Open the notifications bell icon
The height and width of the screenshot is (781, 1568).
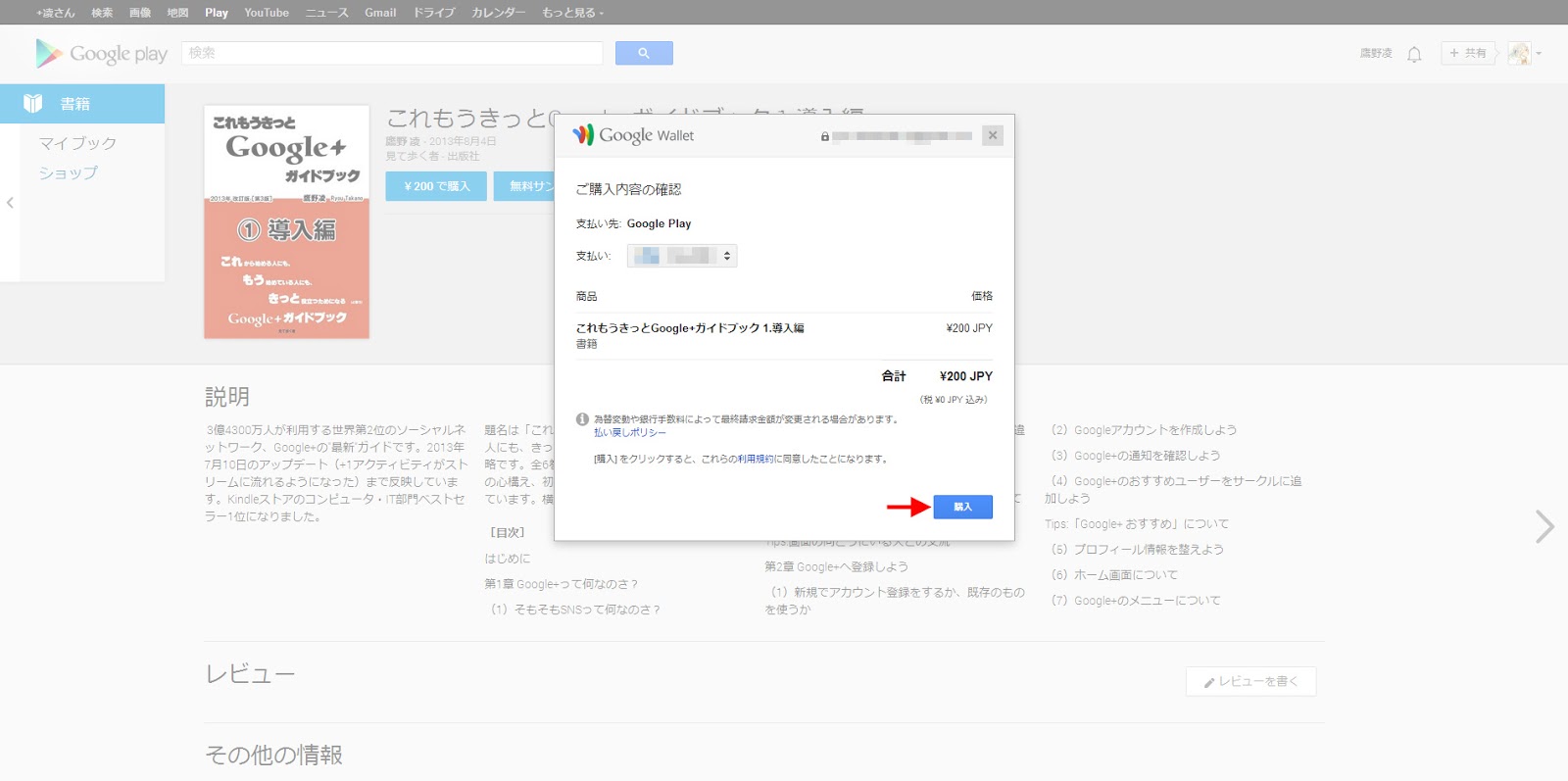point(1414,54)
